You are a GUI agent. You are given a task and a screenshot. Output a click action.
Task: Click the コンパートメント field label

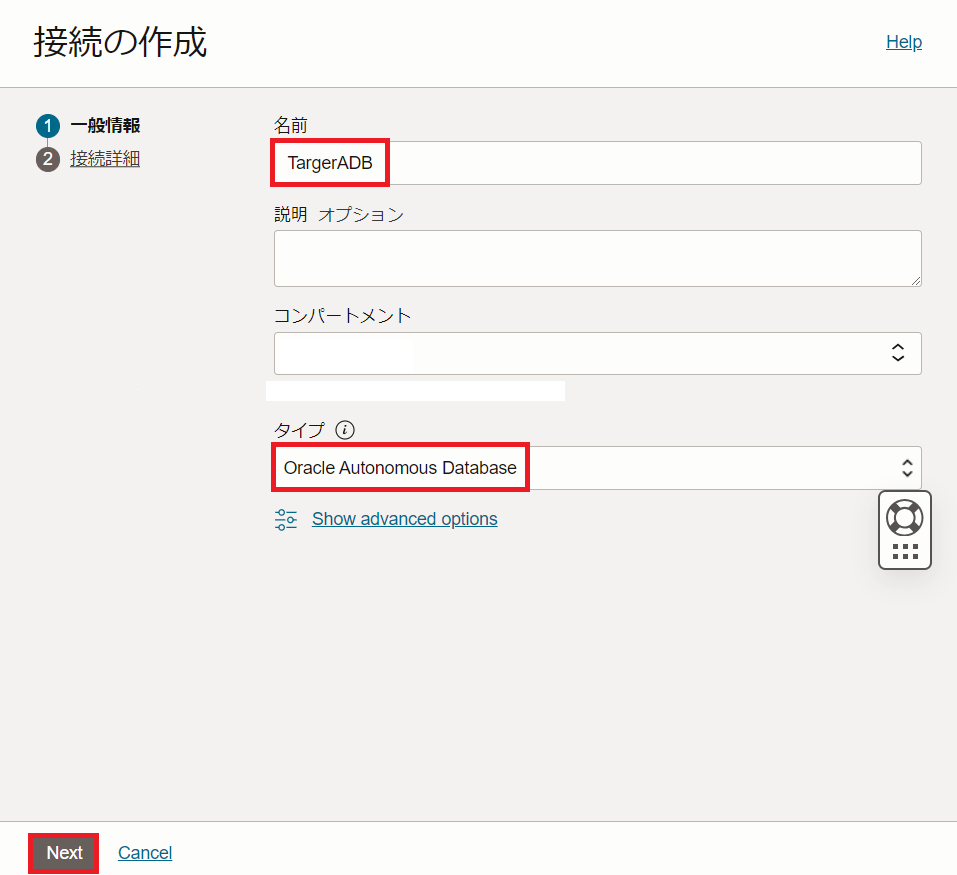click(x=342, y=316)
